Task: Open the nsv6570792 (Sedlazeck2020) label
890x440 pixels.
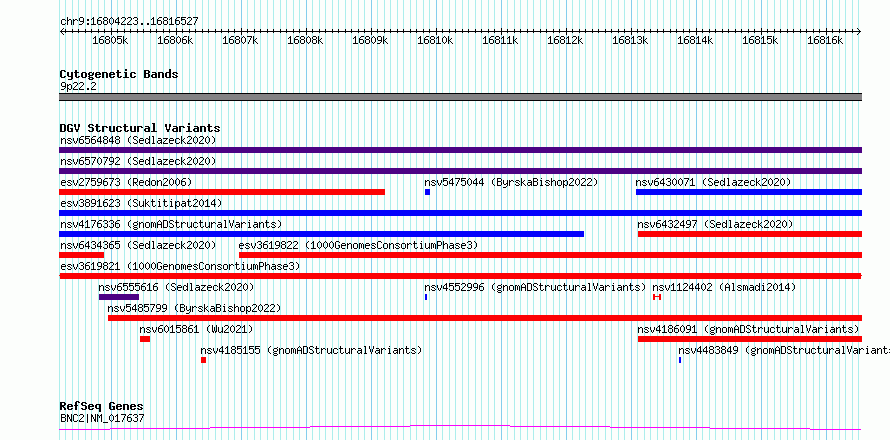Action: (138, 161)
